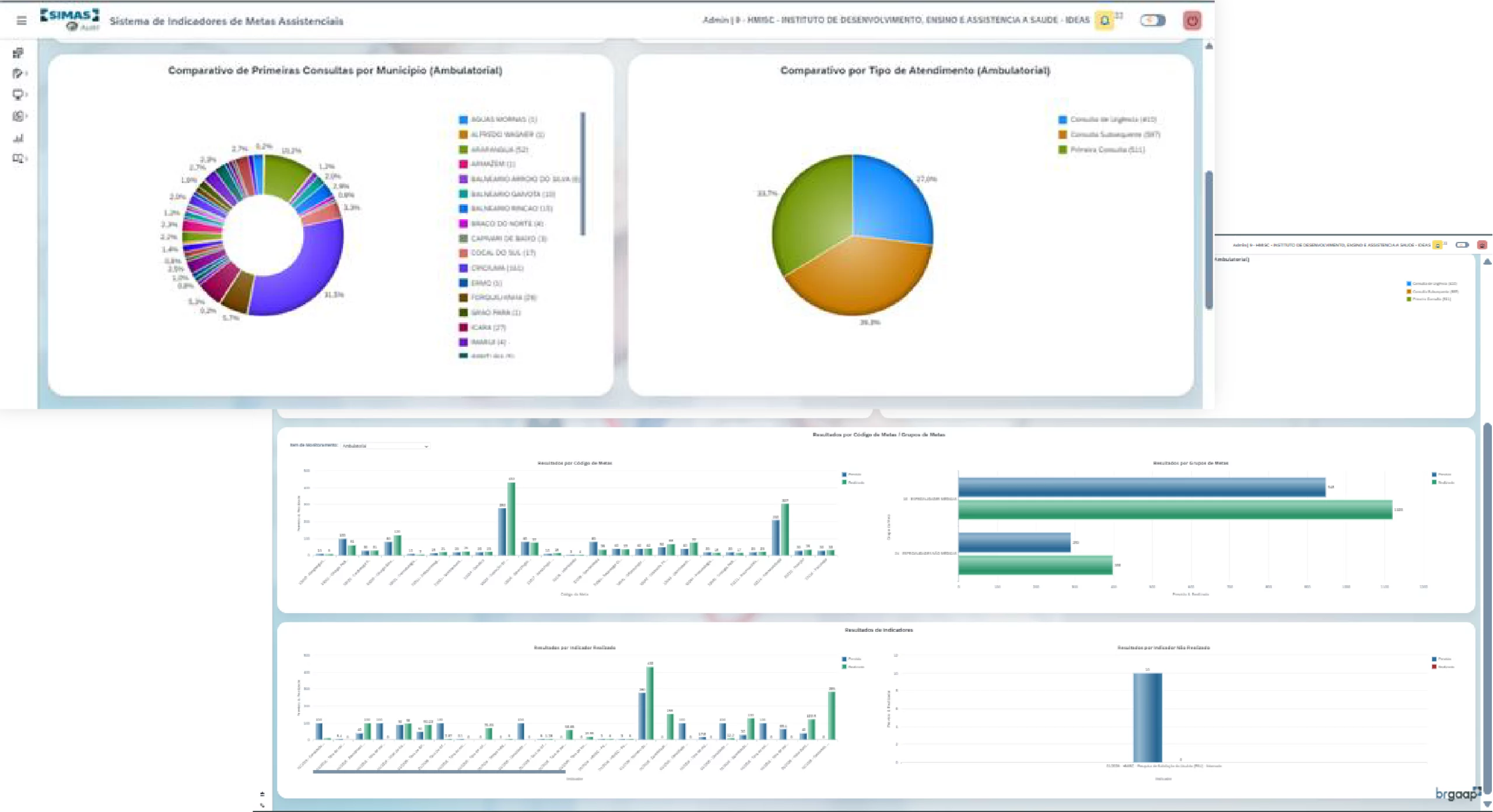The height and width of the screenshot is (812, 1493).
Task: Open the hamburger menu beside SIMAS logo
Action: [22, 21]
